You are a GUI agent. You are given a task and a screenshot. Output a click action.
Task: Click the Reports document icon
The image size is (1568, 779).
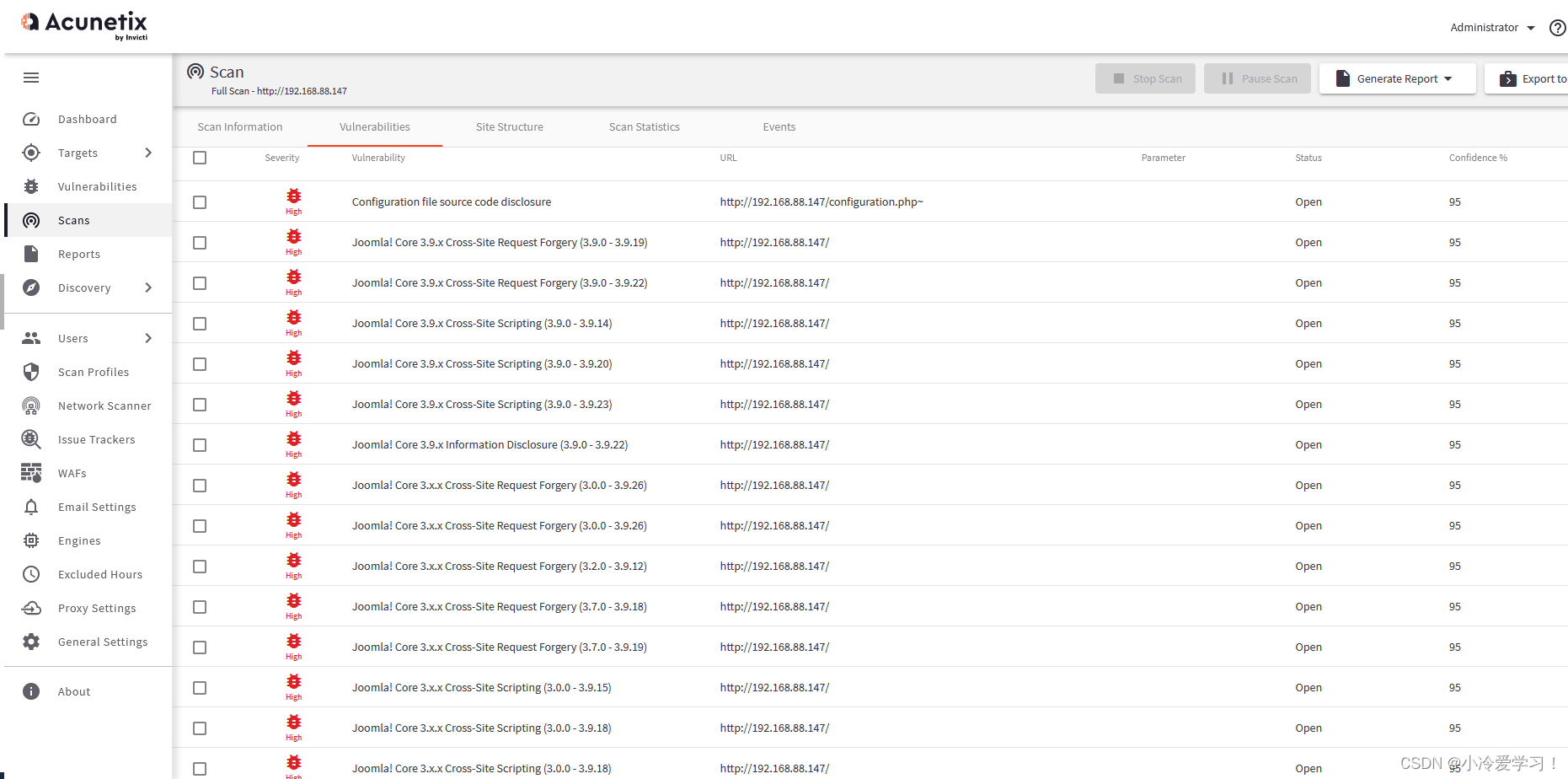[x=31, y=254]
